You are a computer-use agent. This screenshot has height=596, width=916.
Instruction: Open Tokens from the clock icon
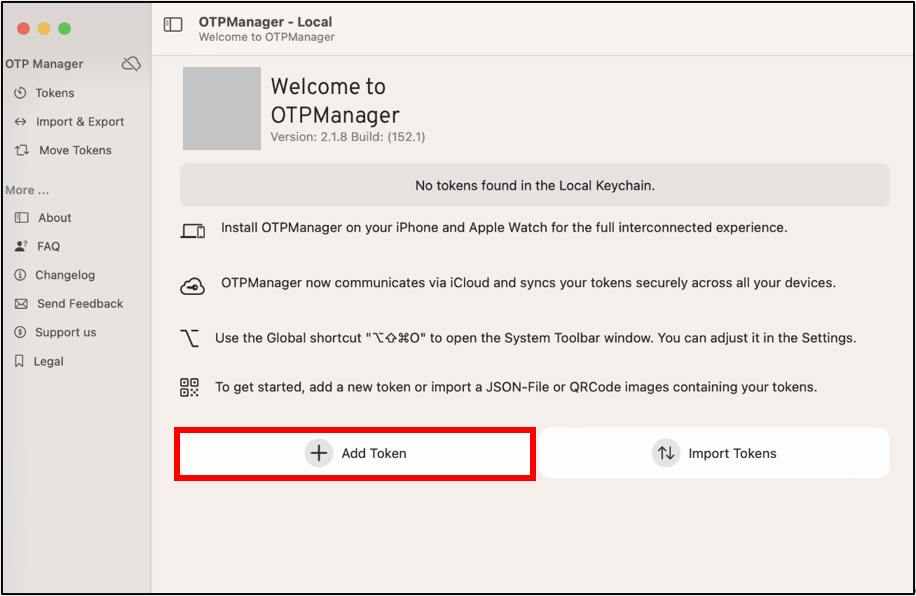point(20,93)
